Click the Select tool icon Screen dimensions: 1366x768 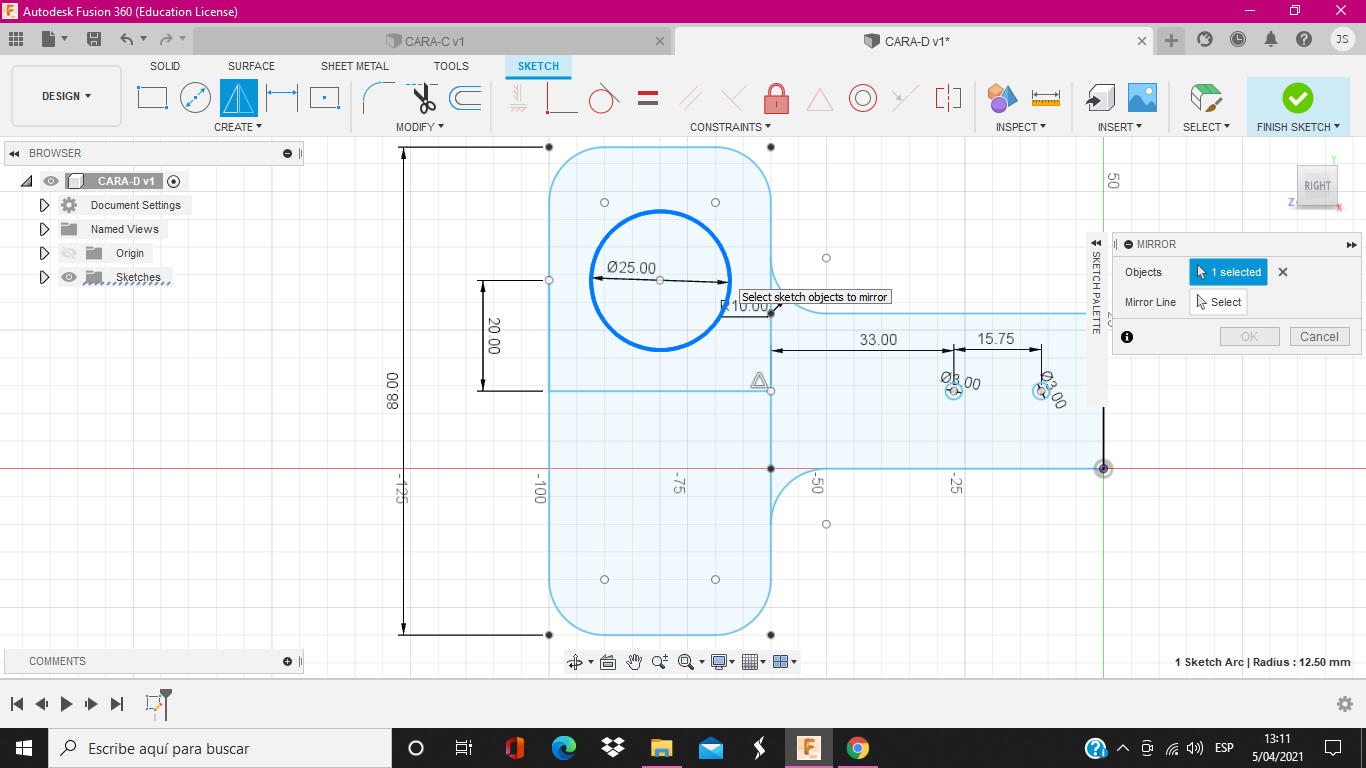1206,98
